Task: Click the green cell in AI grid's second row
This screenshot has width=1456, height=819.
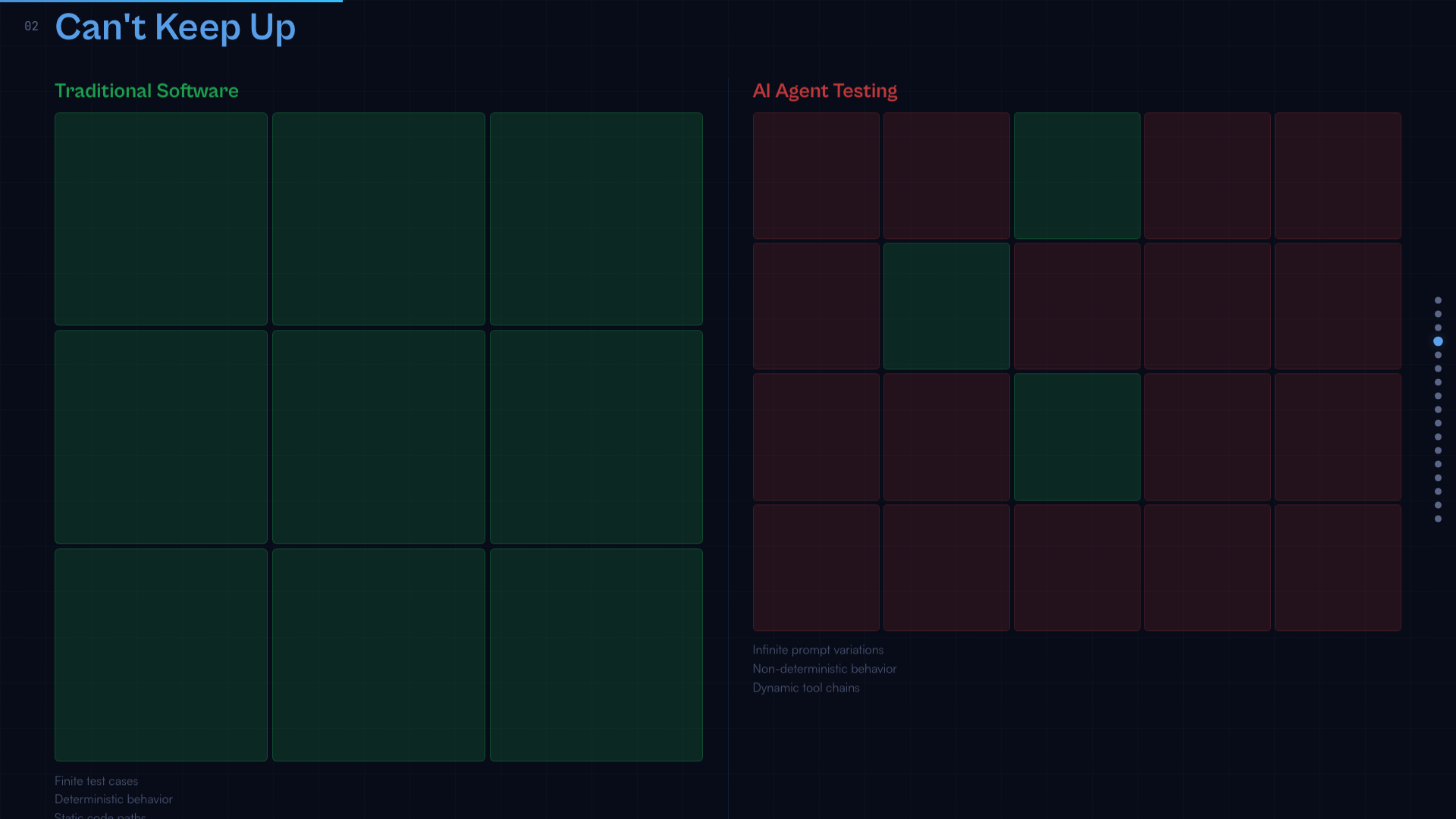Action: coord(946,306)
